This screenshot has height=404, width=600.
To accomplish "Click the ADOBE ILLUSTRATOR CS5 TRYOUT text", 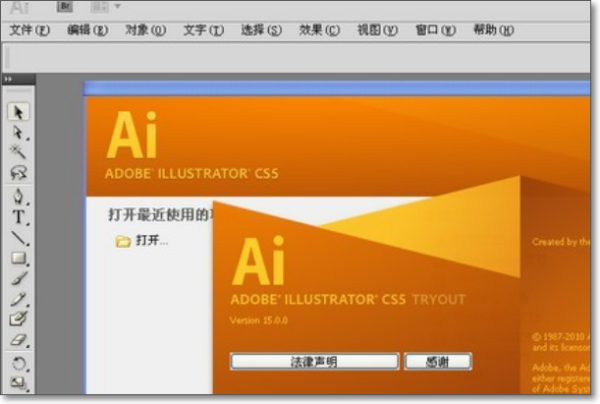I will (348, 299).
